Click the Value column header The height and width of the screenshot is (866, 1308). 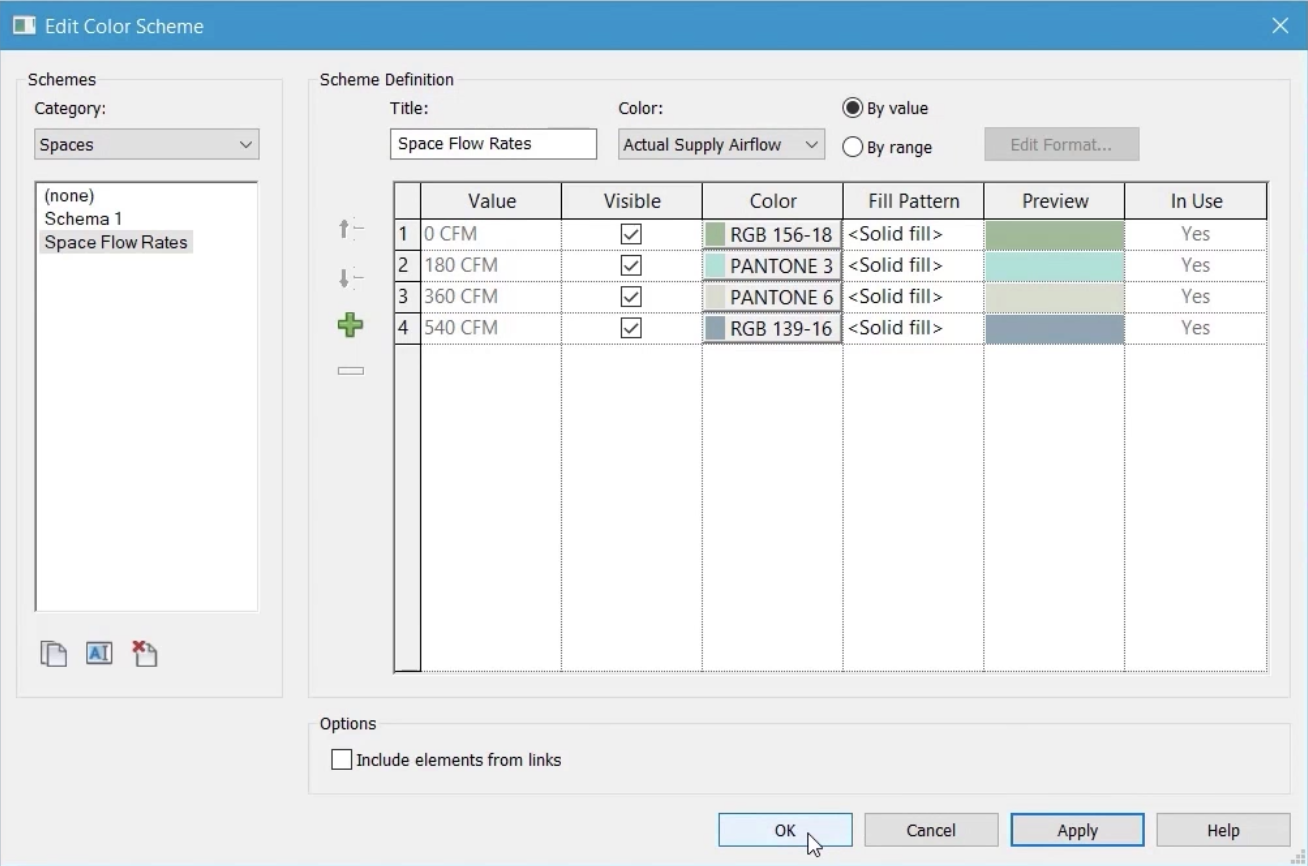(491, 201)
